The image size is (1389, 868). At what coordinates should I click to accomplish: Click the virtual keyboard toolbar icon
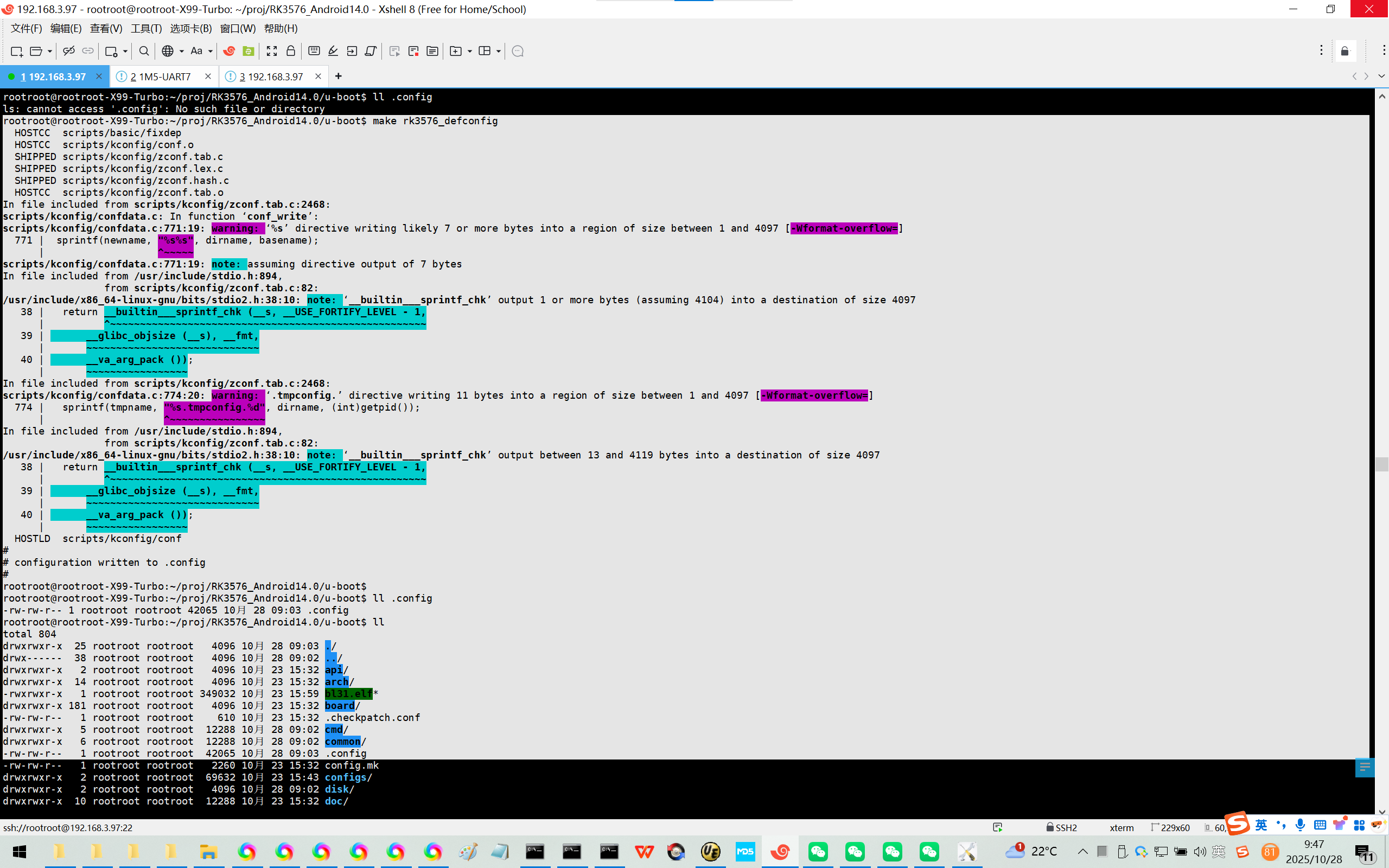[x=314, y=51]
